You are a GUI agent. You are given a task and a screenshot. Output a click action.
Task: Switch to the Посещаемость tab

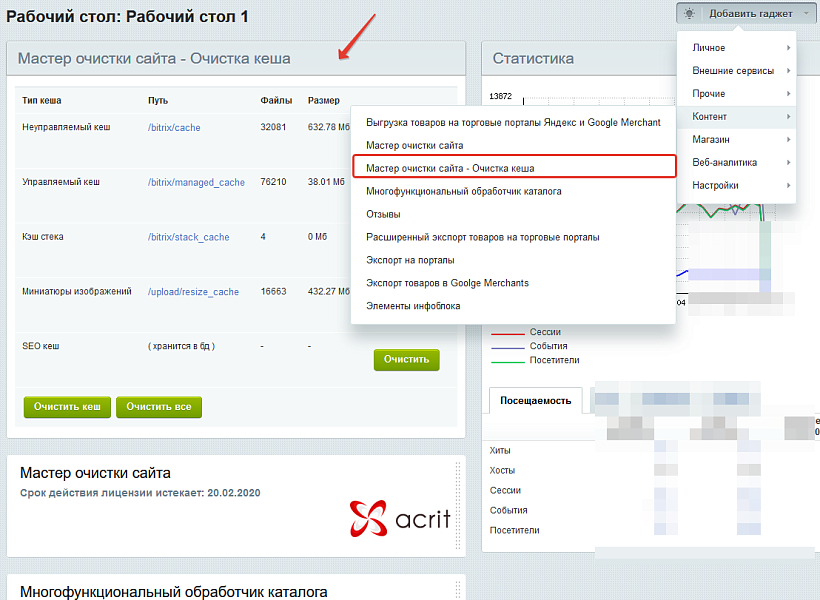535,401
